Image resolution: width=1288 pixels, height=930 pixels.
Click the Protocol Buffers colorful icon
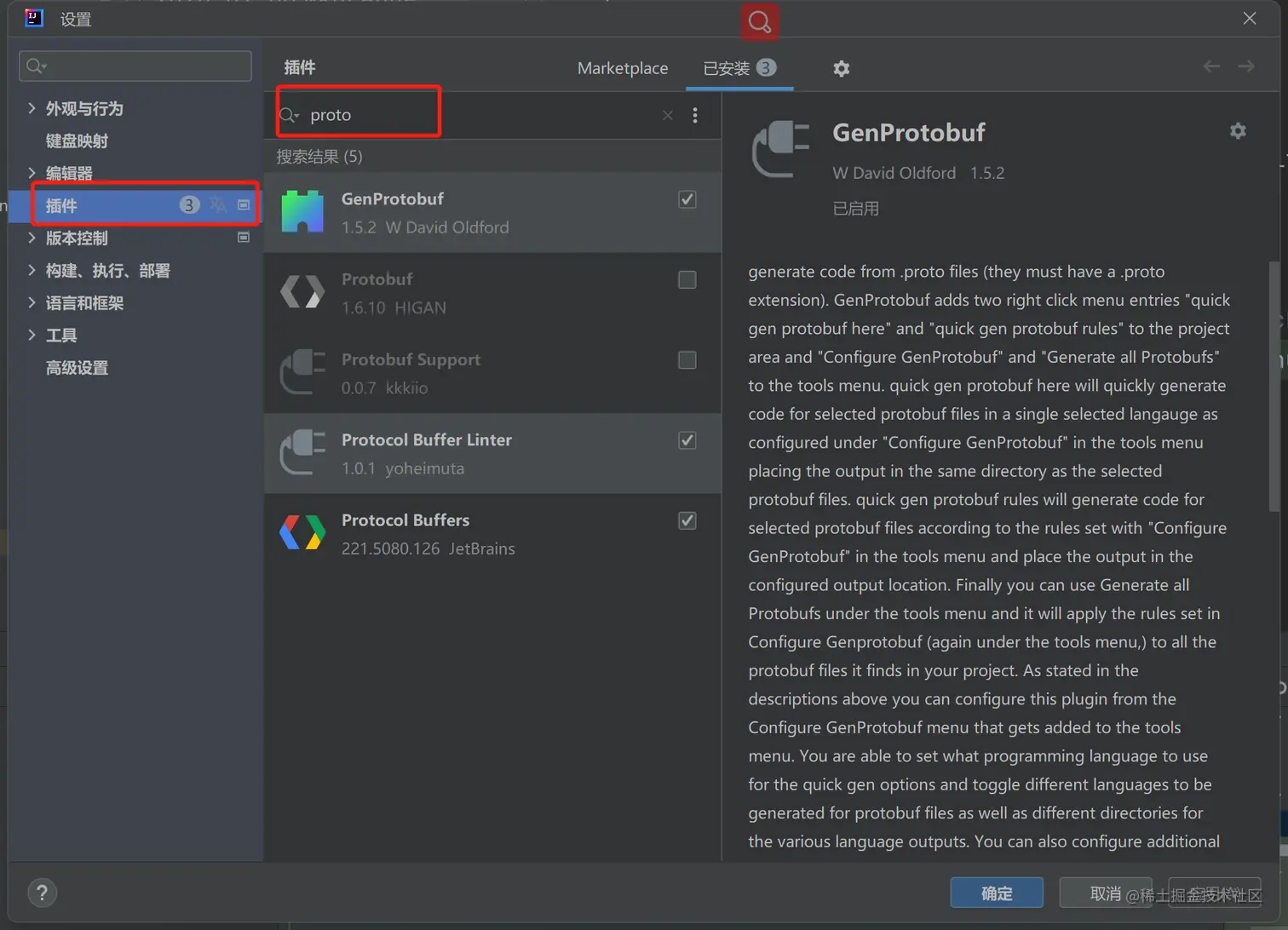[x=302, y=533]
